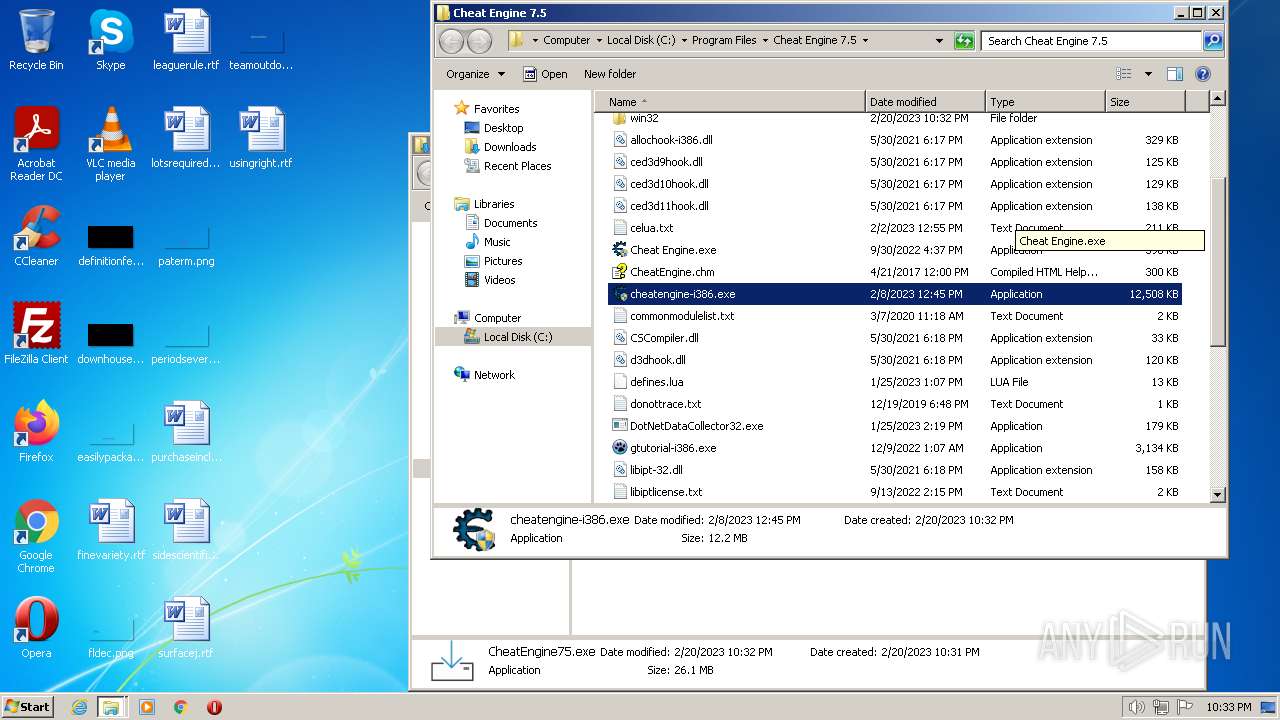Viewport: 1280px width, 720px height.
Task: Refresh the Cheat Engine 7.5 folder
Action: click(x=964, y=41)
